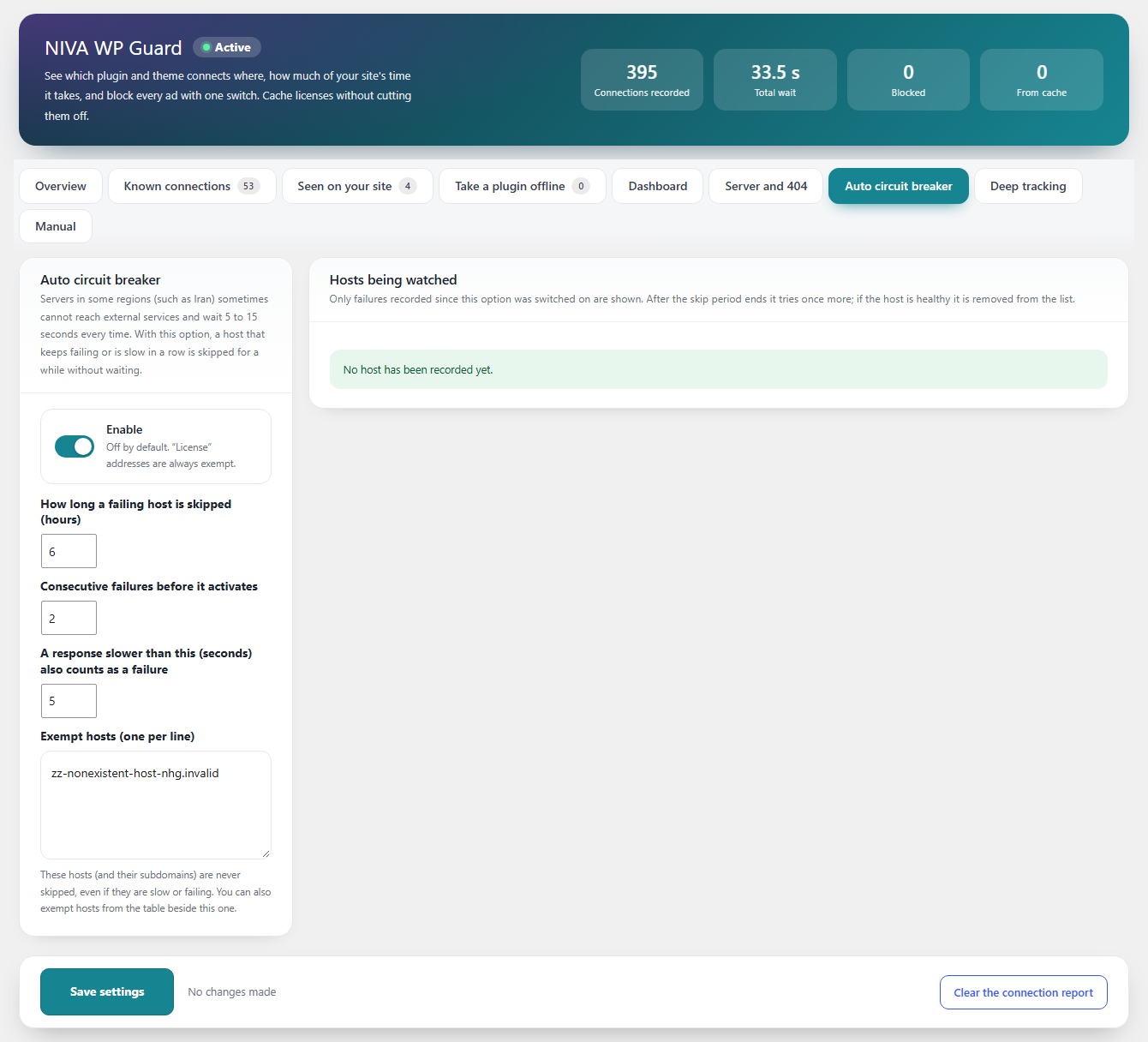1148x1042 pixels.
Task: Click inside the Exempt hosts textarea
Action: tap(156, 805)
